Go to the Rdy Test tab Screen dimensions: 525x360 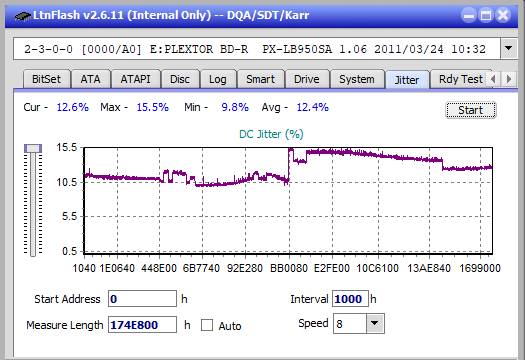coord(460,79)
